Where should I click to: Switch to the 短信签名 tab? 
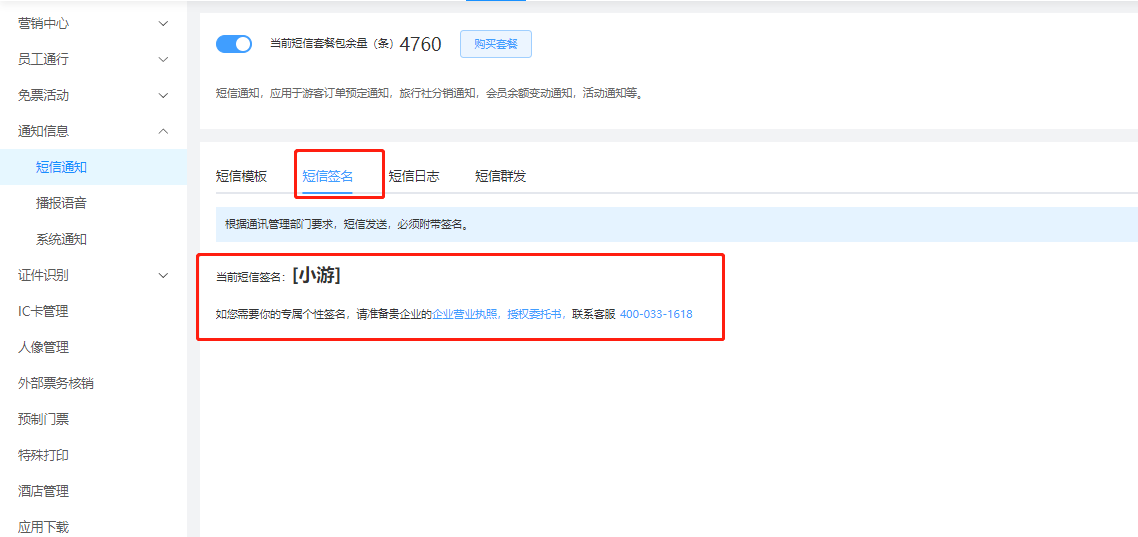point(327,176)
